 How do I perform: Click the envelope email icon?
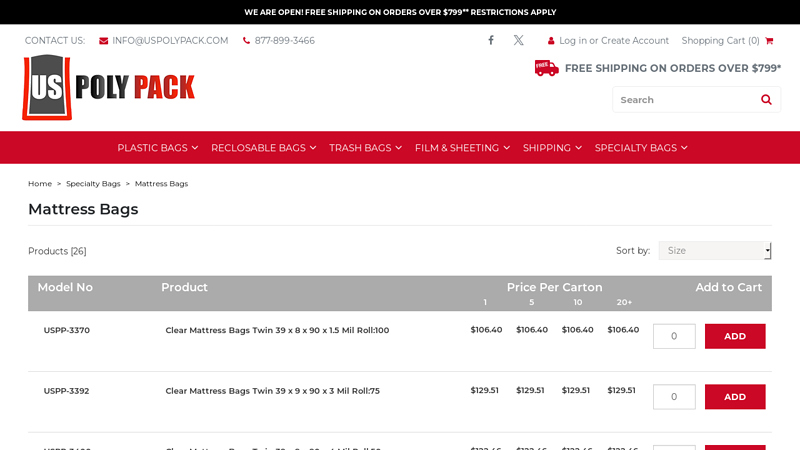[104, 41]
